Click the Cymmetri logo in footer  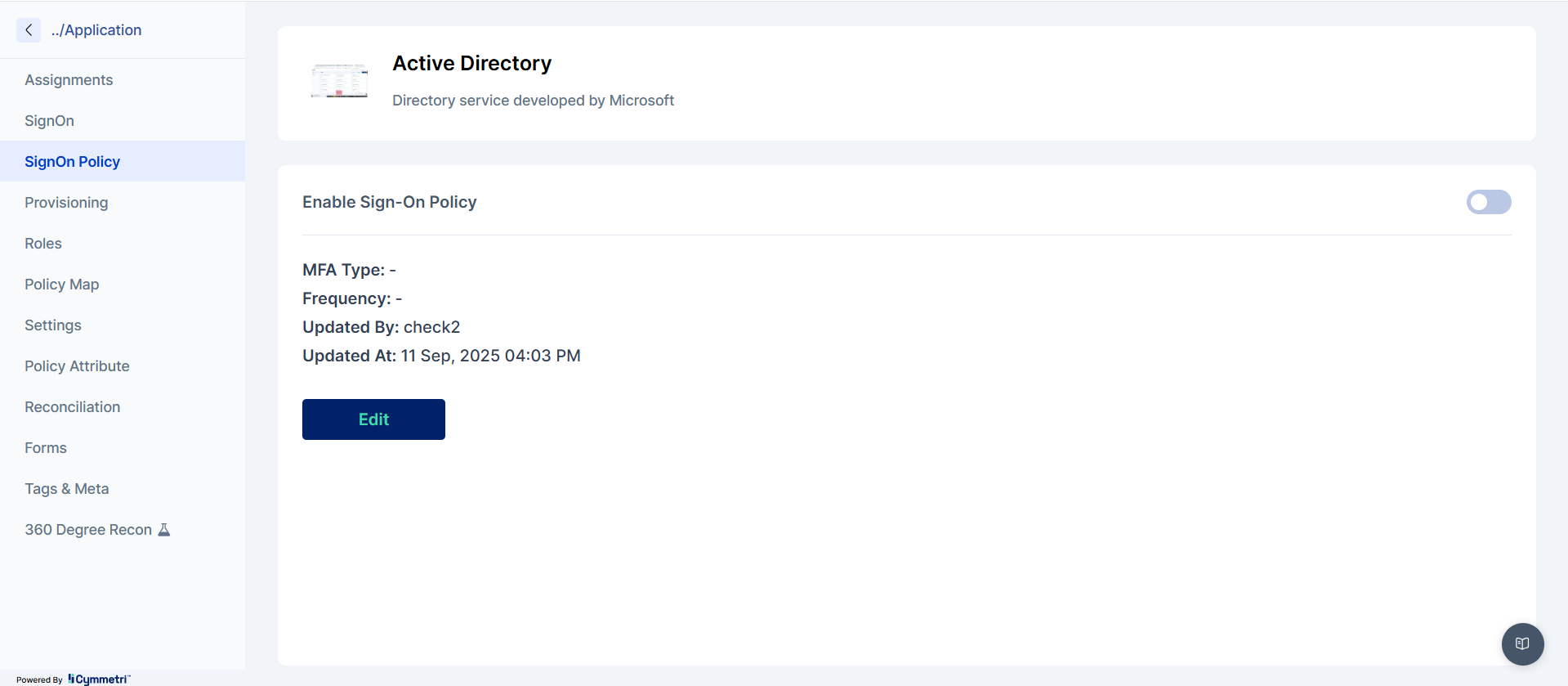pyautogui.click(x=99, y=679)
